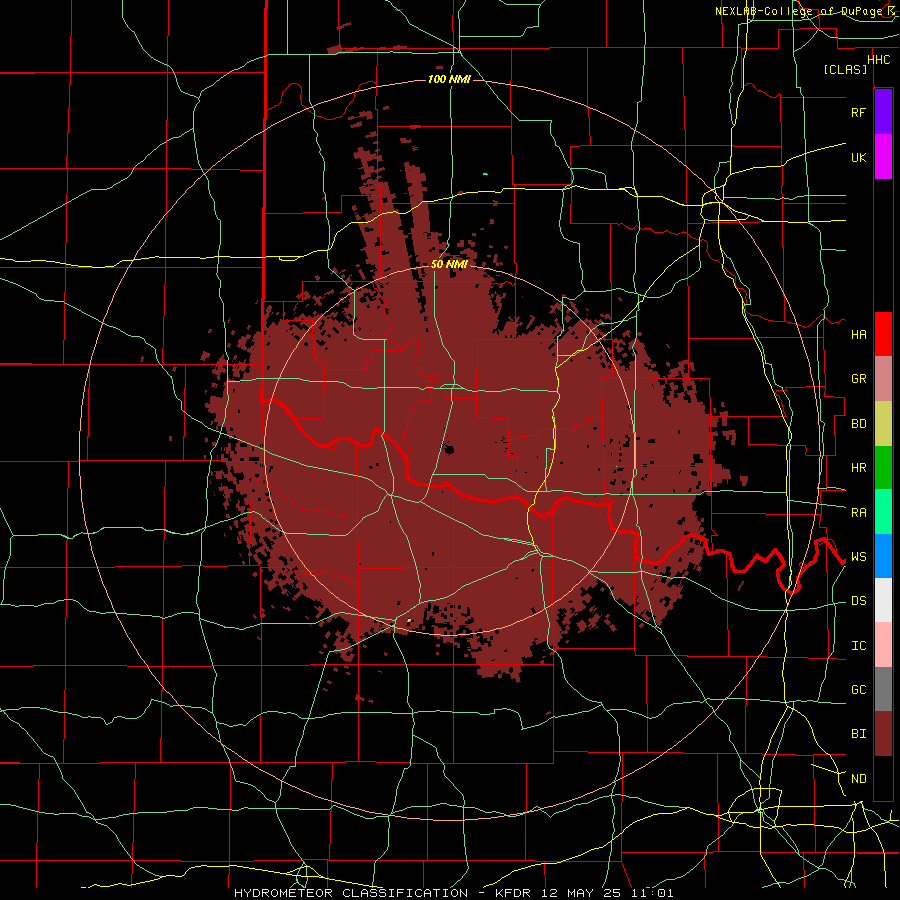Viewport: 900px width, 900px height.
Task: Click the 'HYDROMETEOR CLASSIFICATION' title text
Action: 351,893
